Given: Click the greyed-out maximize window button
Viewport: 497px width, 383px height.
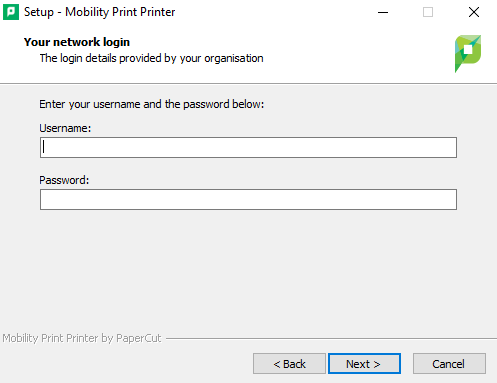Looking at the screenshot, I should [x=428, y=12].
